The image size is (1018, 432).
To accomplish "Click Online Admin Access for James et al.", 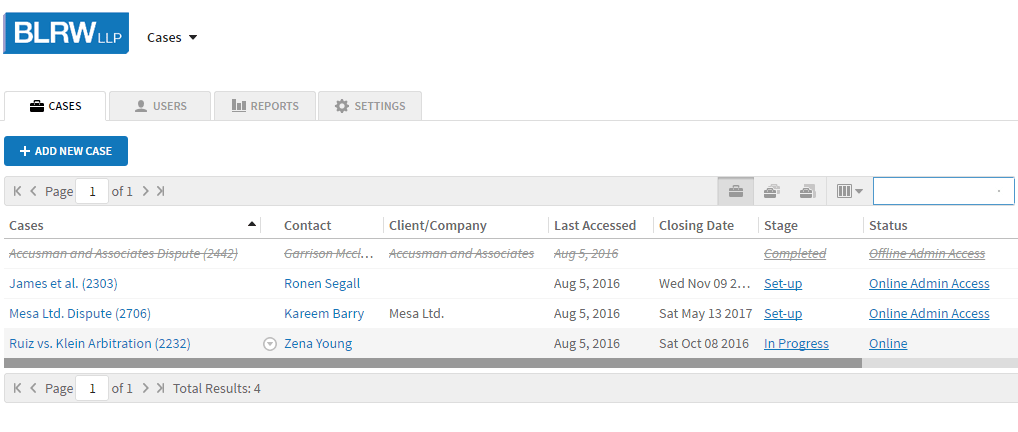I will [929, 283].
